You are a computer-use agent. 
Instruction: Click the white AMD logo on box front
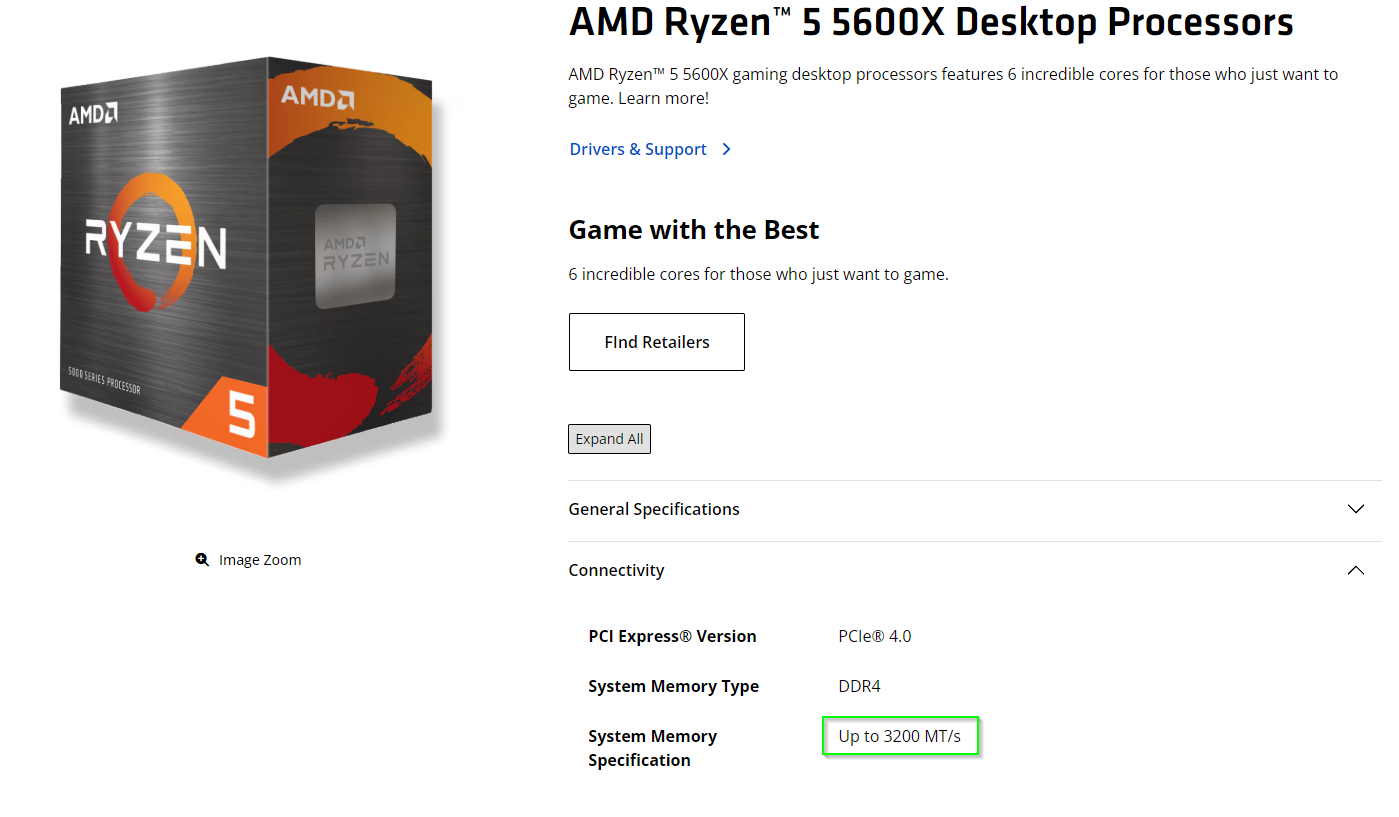pos(94,114)
